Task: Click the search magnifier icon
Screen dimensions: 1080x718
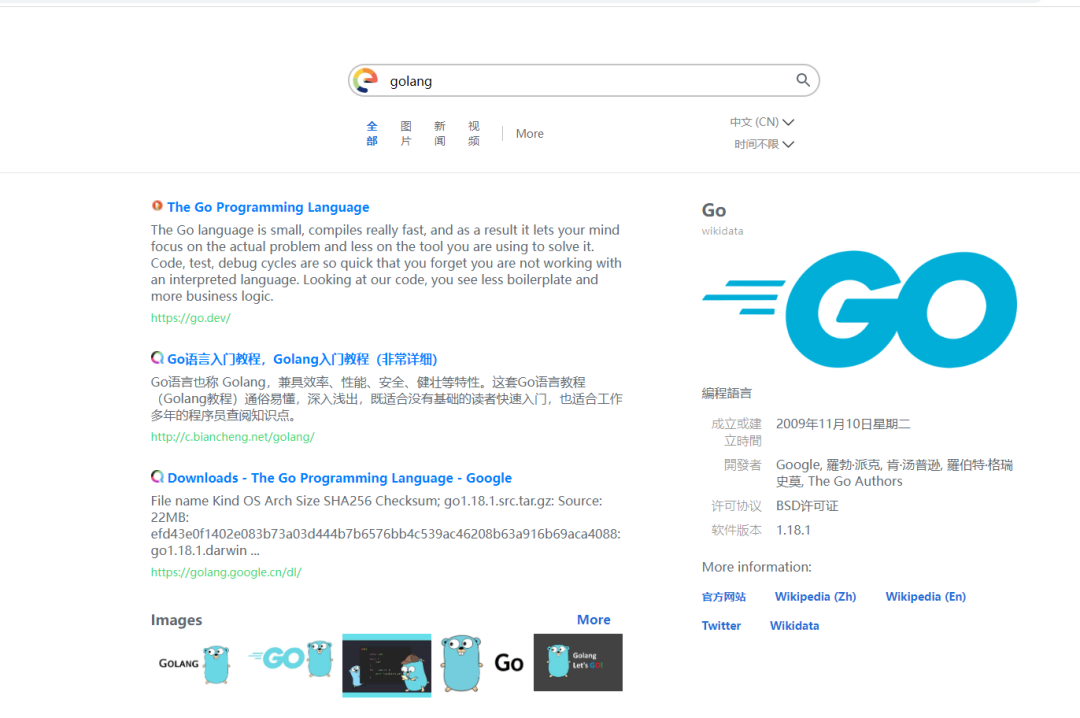Action: coord(802,80)
